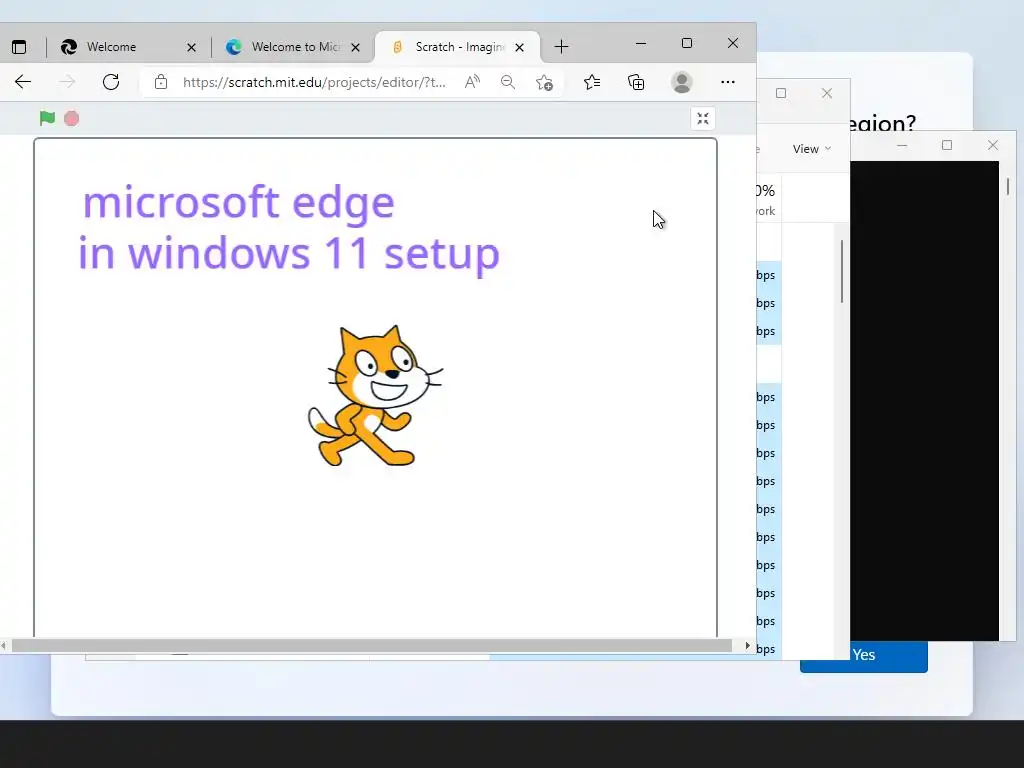The height and width of the screenshot is (768, 1024).
Task: Exit Scratch full screen stage mode
Action: pyautogui.click(x=703, y=118)
